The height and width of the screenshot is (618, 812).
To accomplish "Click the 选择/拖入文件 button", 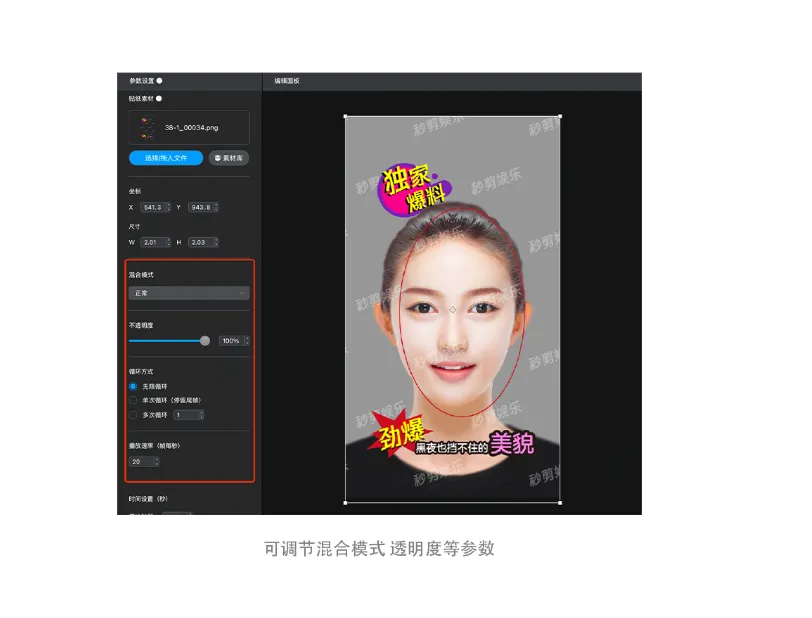I will pyautogui.click(x=166, y=158).
